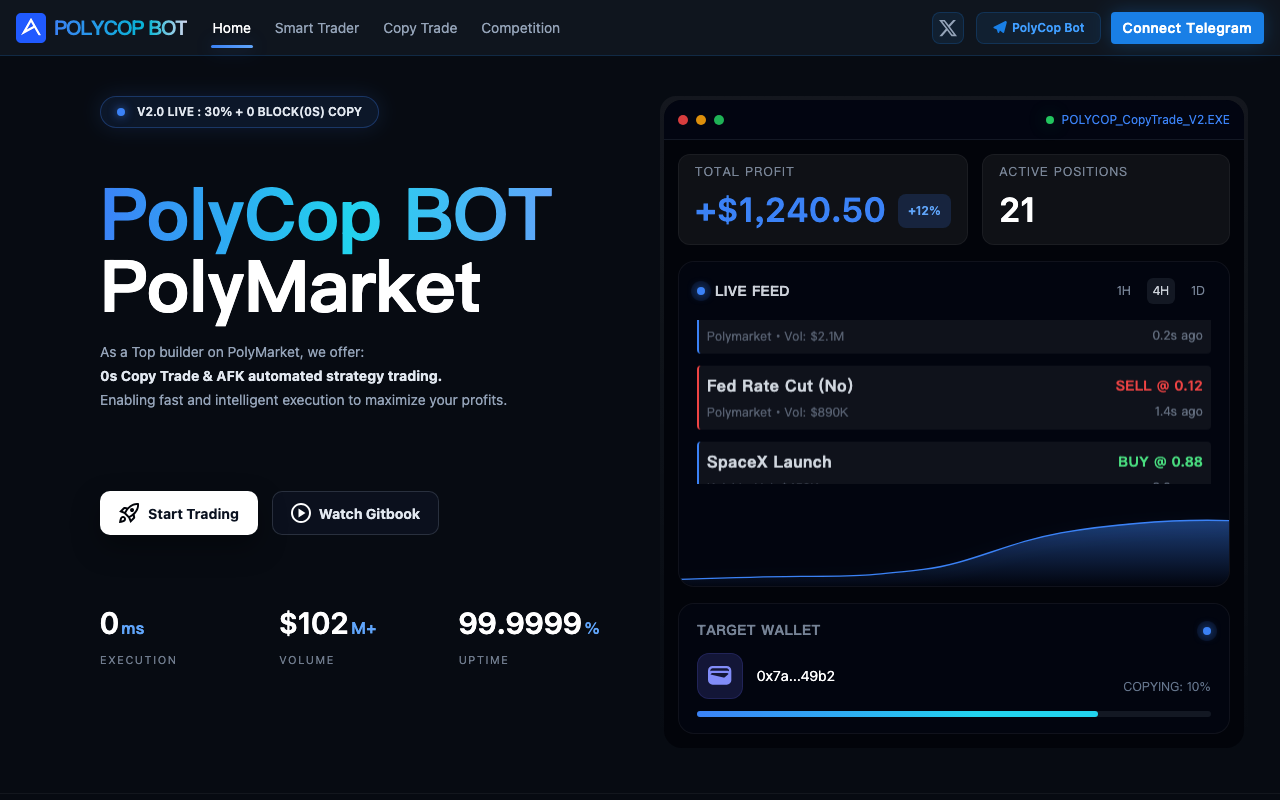Click the 0.2s ago feed timestamp
The width and height of the screenshot is (1280, 800).
tap(1177, 336)
